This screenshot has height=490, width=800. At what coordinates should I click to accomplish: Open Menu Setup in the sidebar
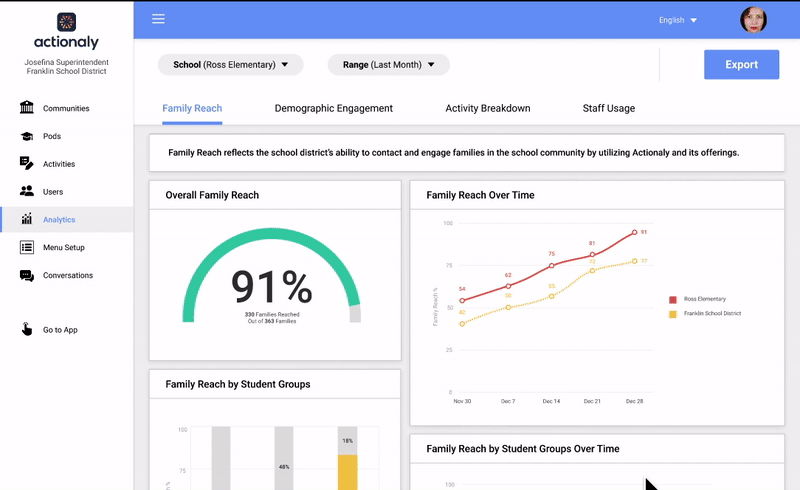point(66,247)
